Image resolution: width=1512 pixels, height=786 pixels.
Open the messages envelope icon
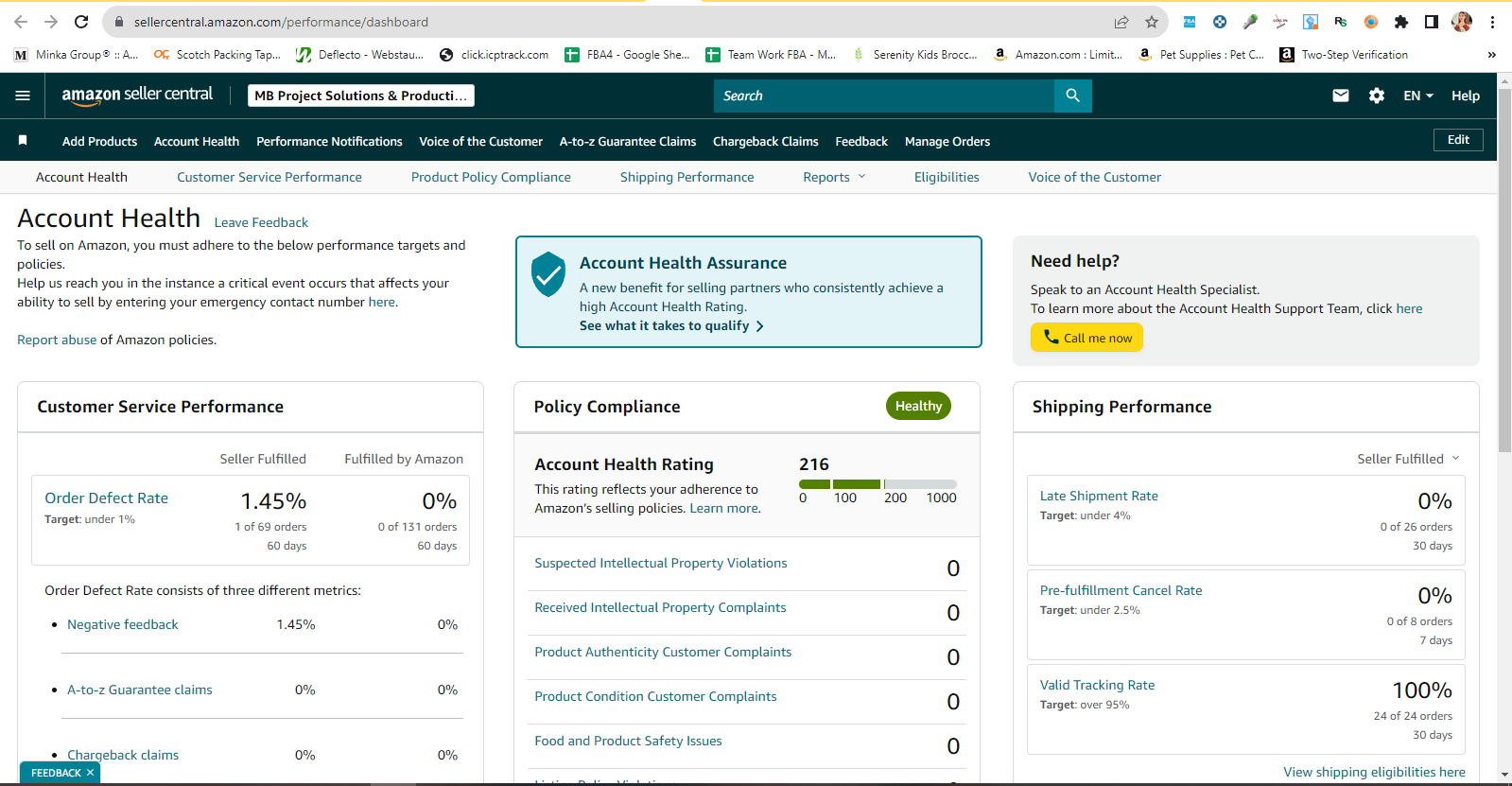(x=1341, y=96)
